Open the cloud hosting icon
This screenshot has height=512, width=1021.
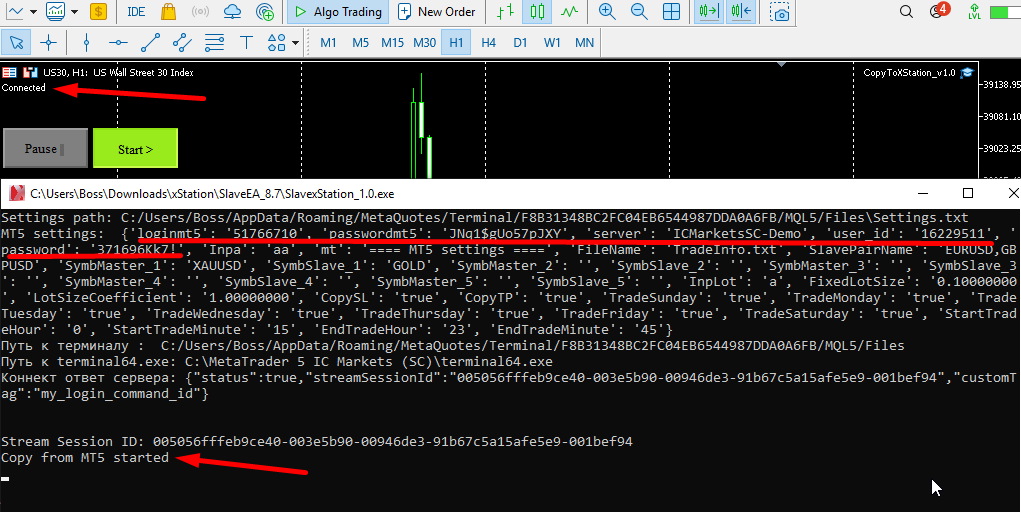[x=232, y=11]
